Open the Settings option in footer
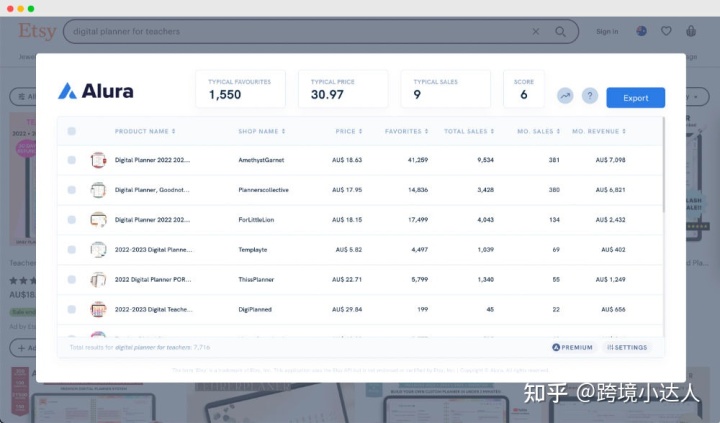Screen dimensions: 720x423 pos(627,348)
